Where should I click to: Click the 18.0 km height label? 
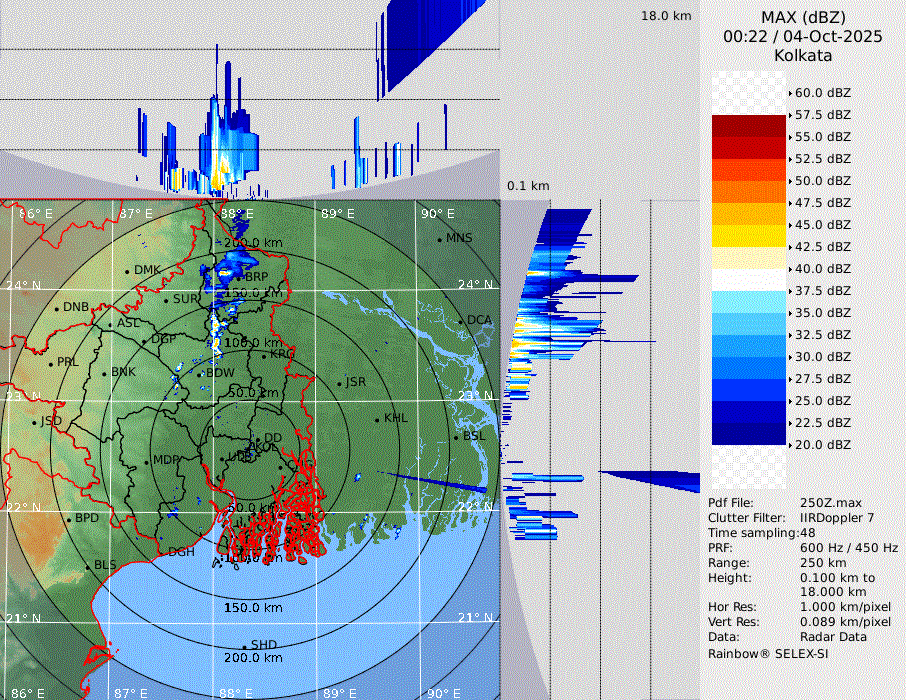click(x=666, y=16)
